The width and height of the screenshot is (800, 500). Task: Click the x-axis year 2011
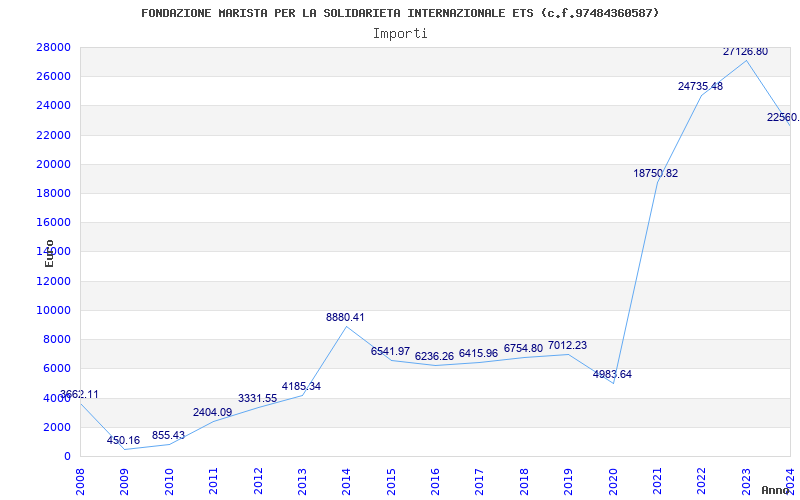coord(213,481)
